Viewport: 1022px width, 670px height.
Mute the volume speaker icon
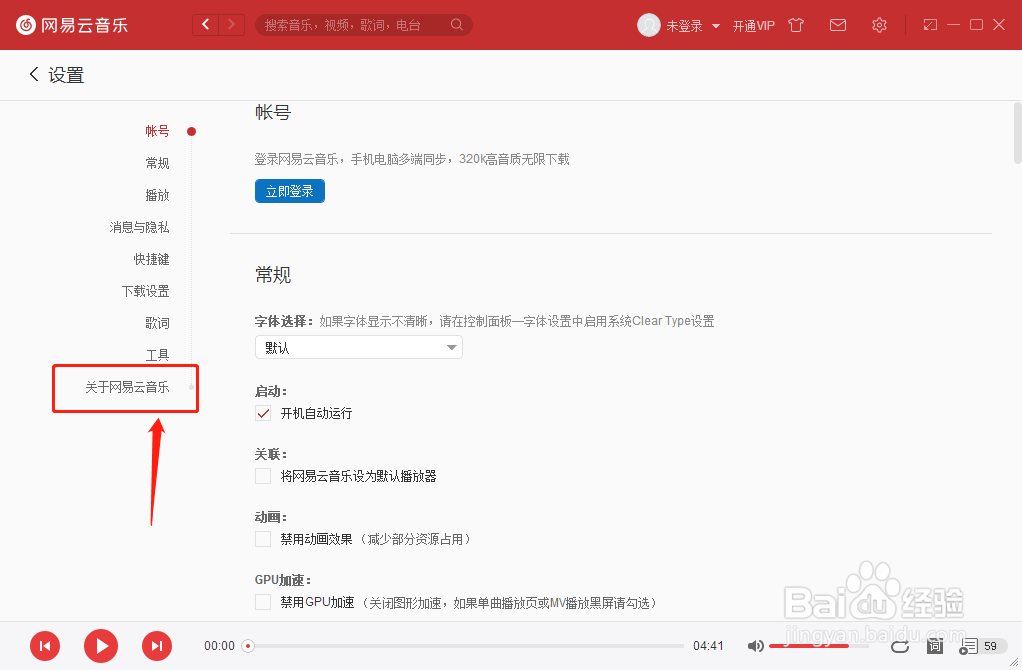click(x=755, y=646)
